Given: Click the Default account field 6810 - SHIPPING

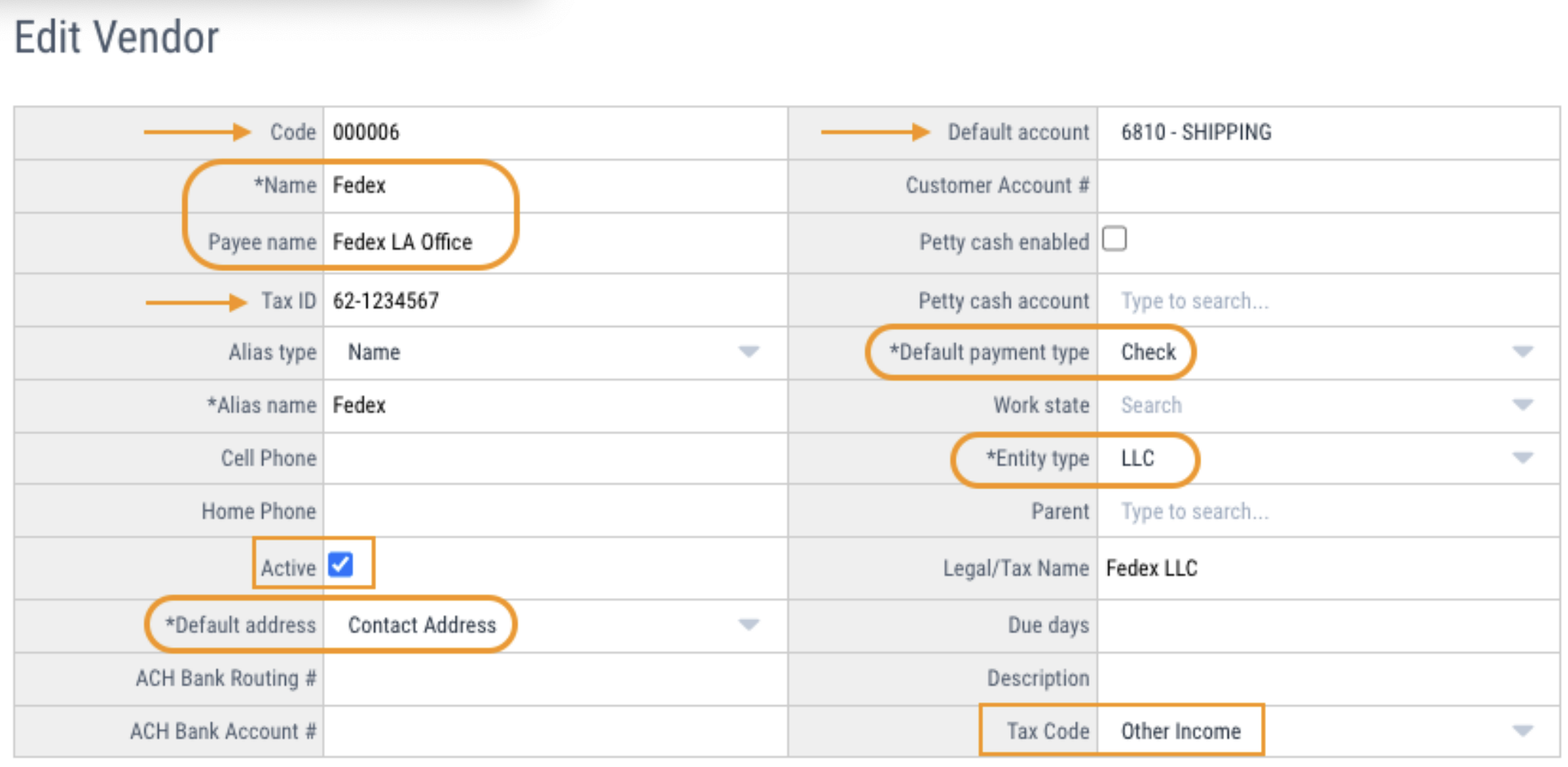Looking at the screenshot, I should (1328, 133).
